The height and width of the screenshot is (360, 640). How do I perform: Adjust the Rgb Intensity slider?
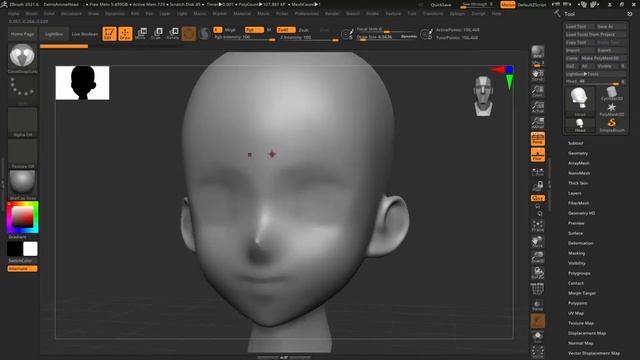tap(245, 38)
